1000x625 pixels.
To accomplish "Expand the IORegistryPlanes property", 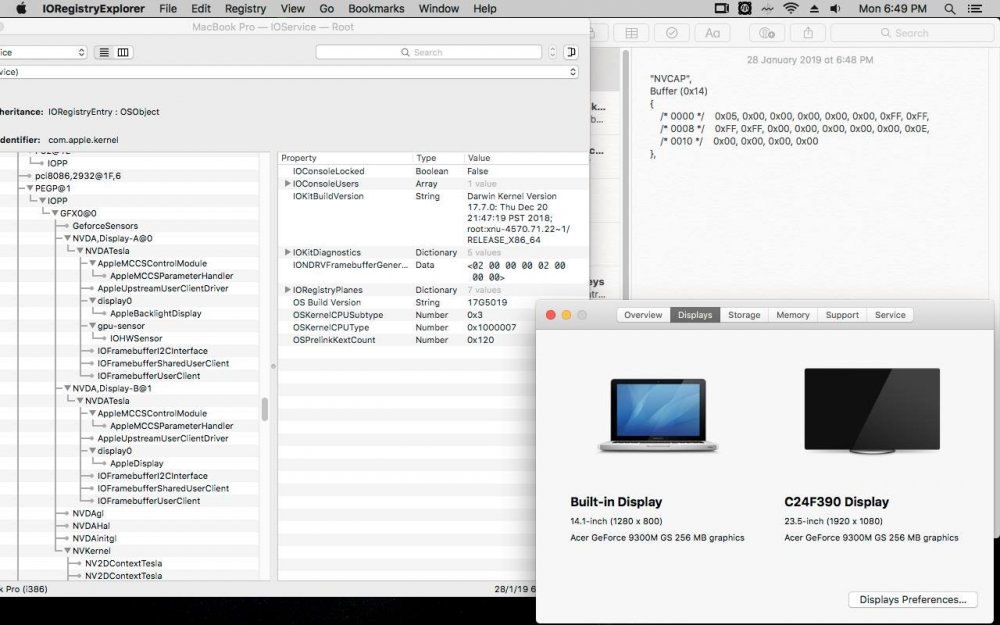I will (288, 290).
